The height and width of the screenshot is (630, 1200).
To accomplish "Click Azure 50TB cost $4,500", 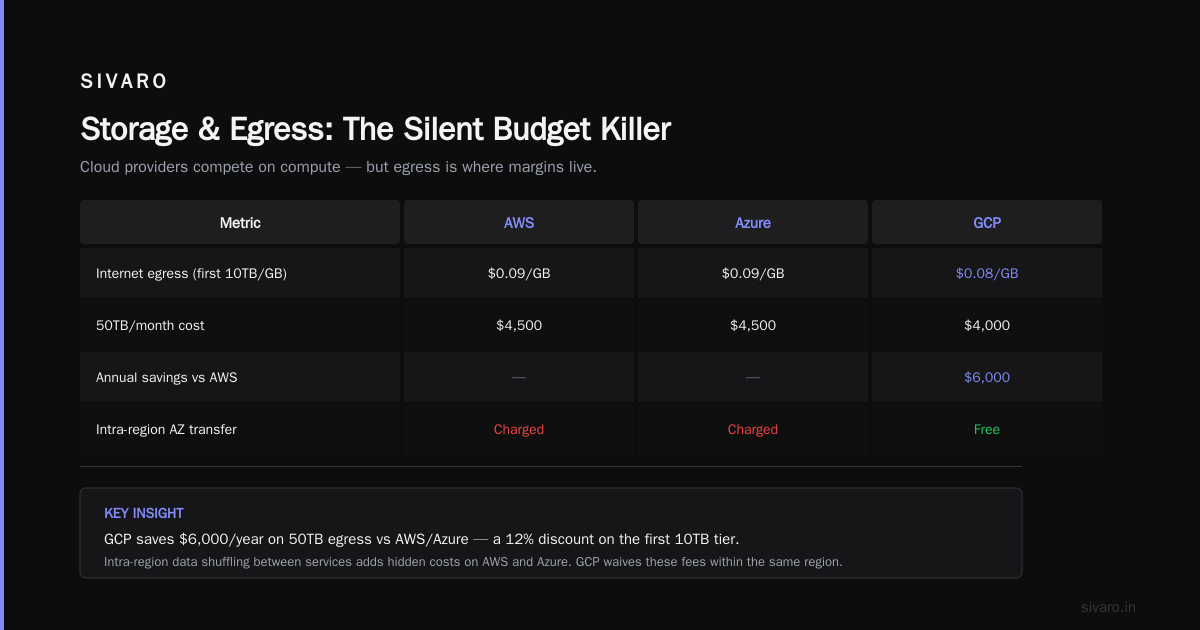I will click(x=753, y=325).
